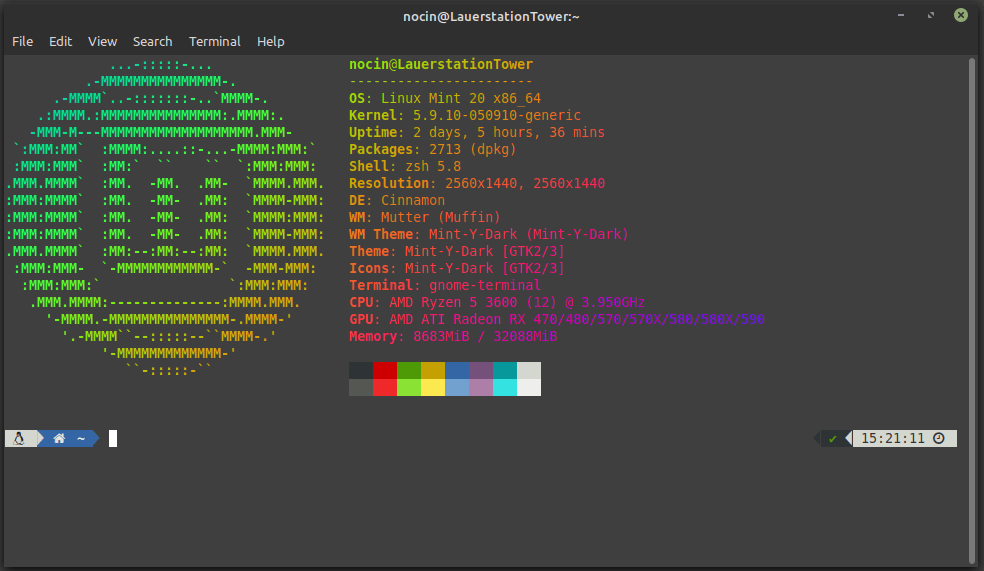This screenshot has width=984, height=571.
Task: Click the Resolution value '2560x1440, 2560x1440'
Action: coord(525,183)
